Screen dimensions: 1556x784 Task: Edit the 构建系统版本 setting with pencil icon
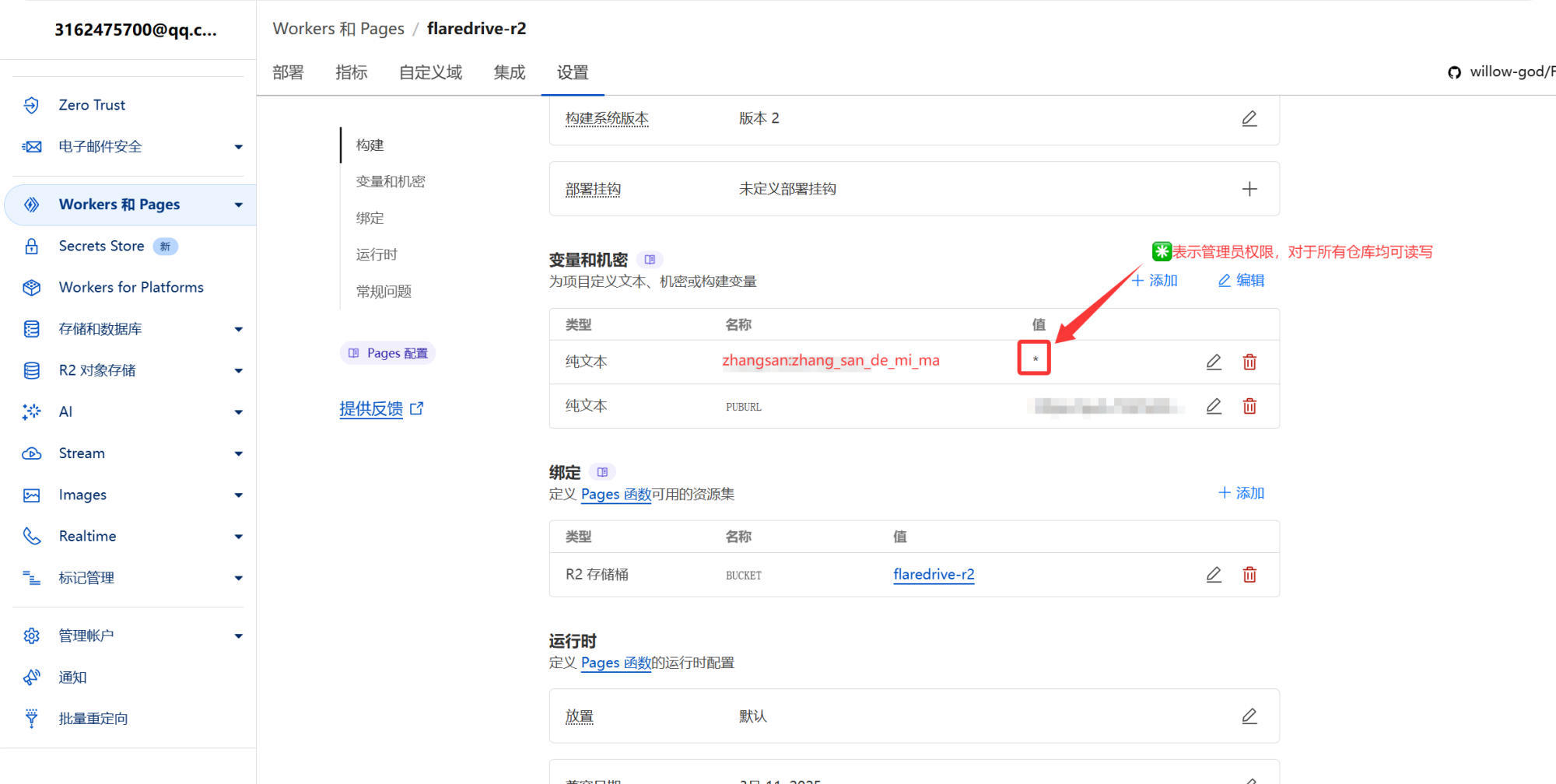1249,118
